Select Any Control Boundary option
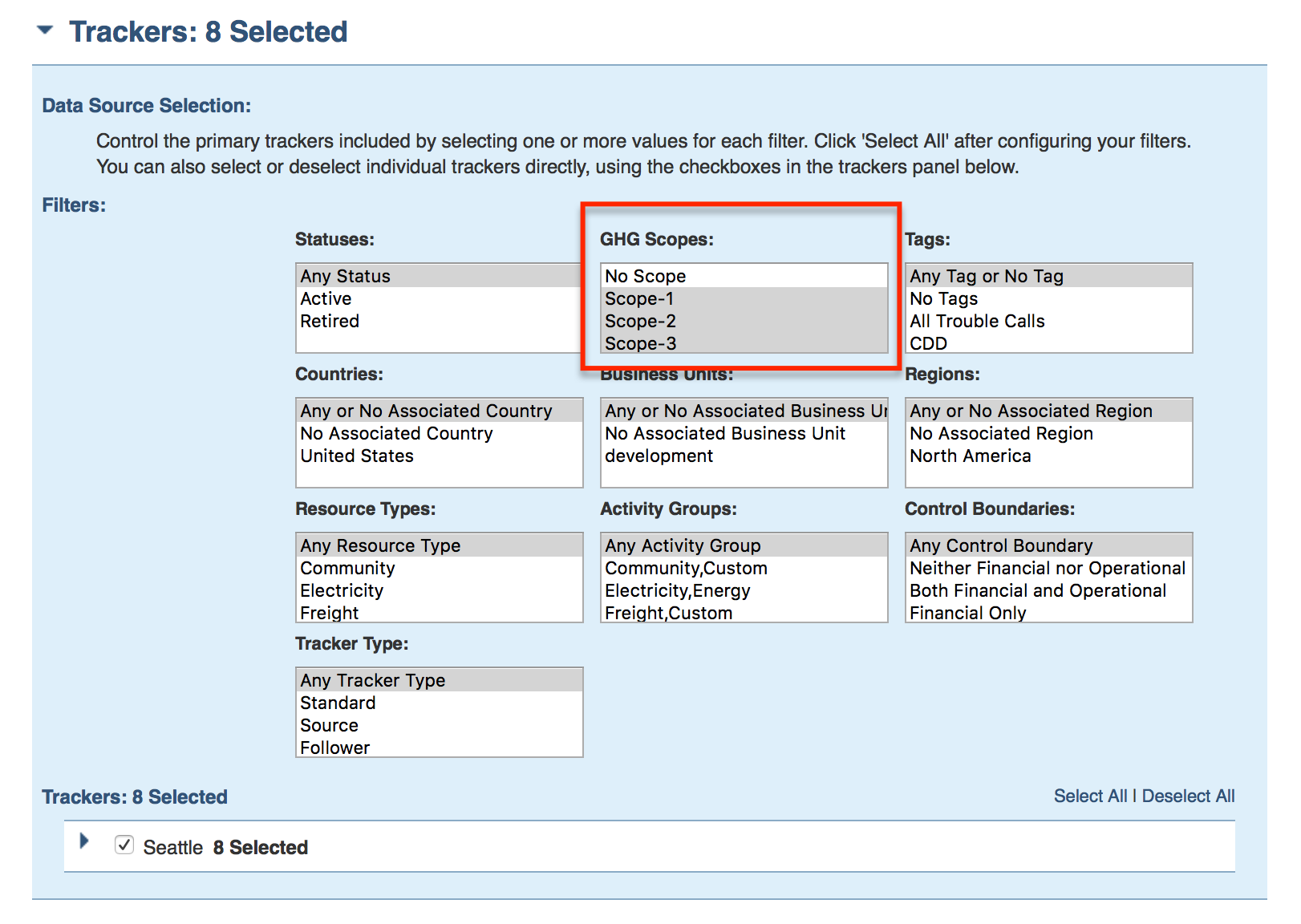This screenshot has width=1301, height=924. point(1000,545)
